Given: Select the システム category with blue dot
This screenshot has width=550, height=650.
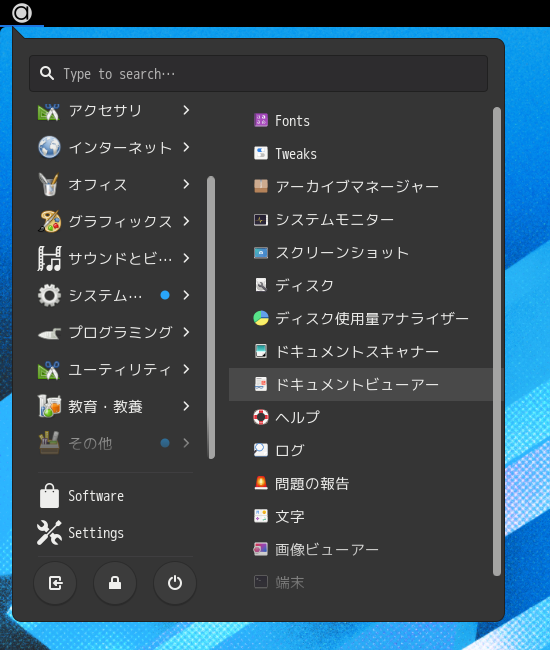Looking at the screenshot, I should pyautogui.click(x=114, y=295).
